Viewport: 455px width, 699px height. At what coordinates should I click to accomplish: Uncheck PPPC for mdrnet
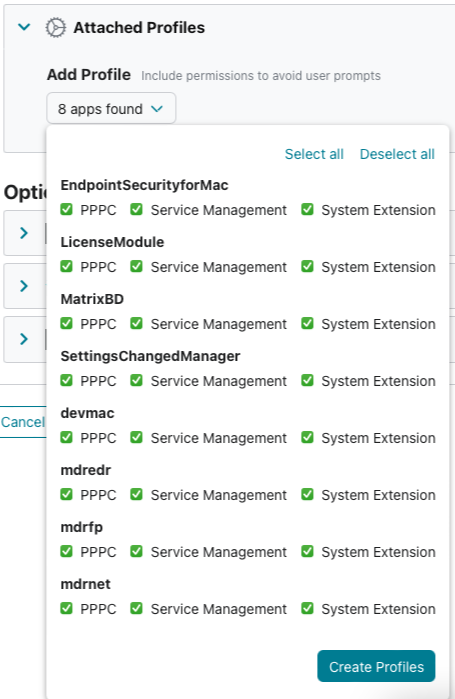(66, 609)
